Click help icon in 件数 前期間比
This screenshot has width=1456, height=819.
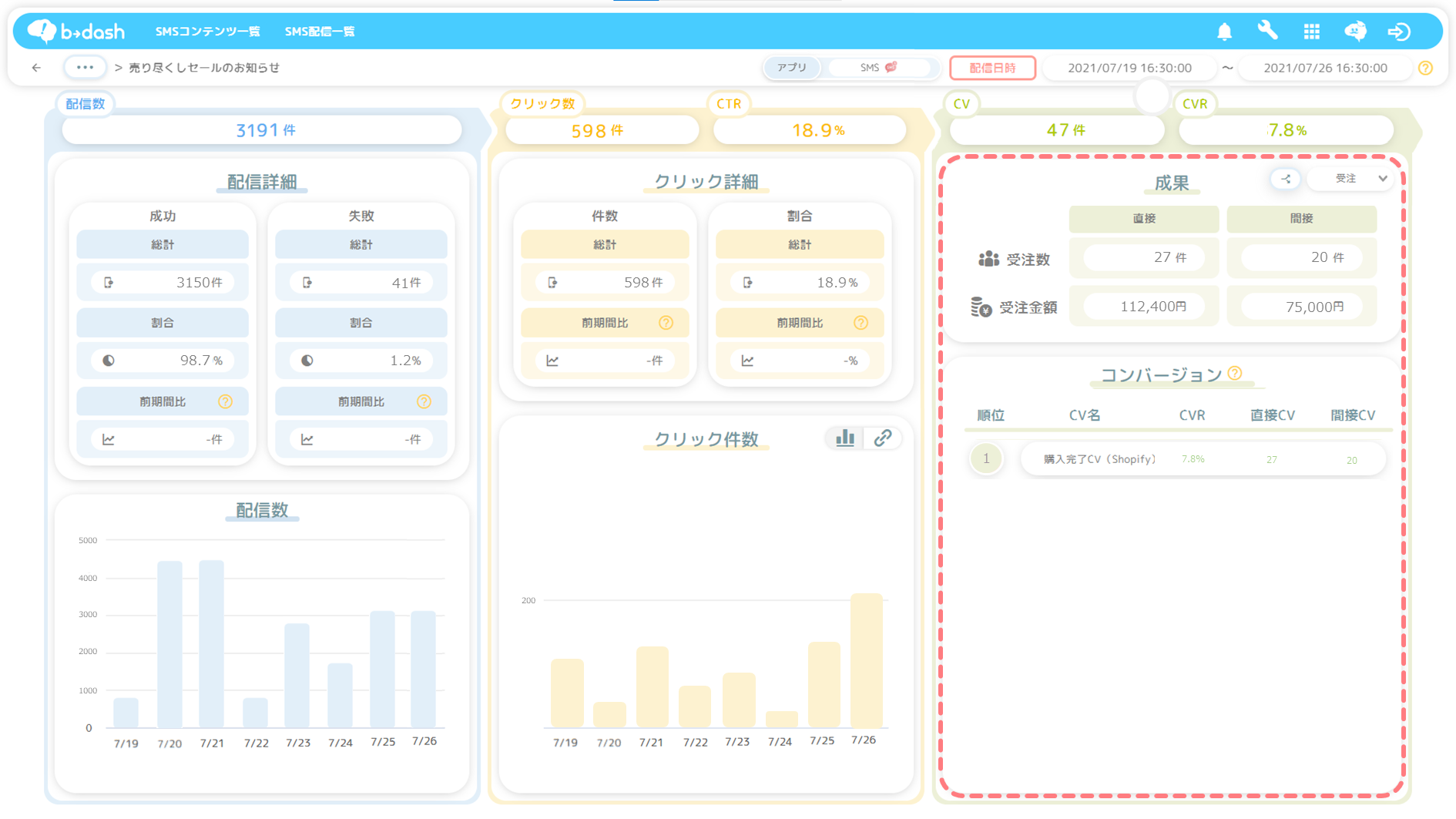tap(666, 323)
